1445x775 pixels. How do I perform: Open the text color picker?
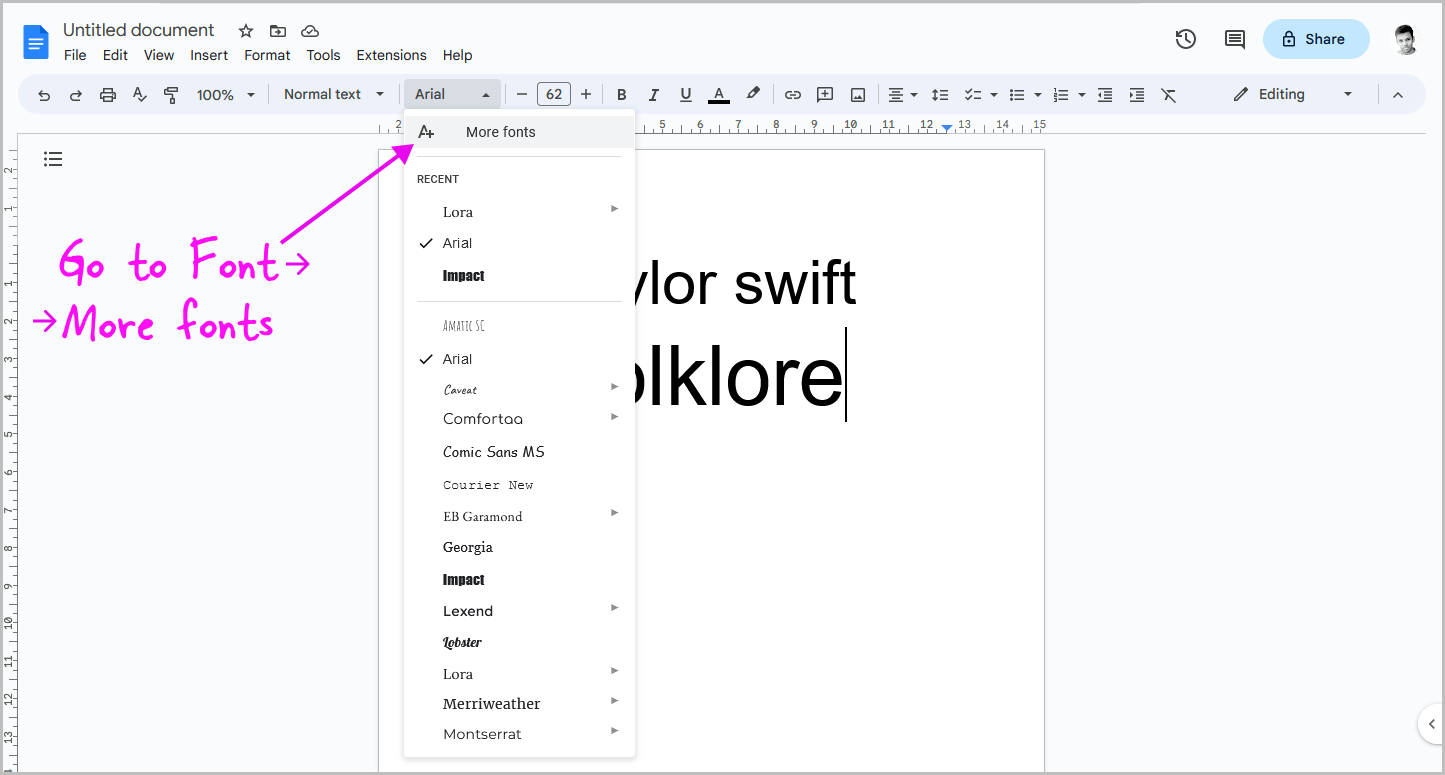point(718,95)
